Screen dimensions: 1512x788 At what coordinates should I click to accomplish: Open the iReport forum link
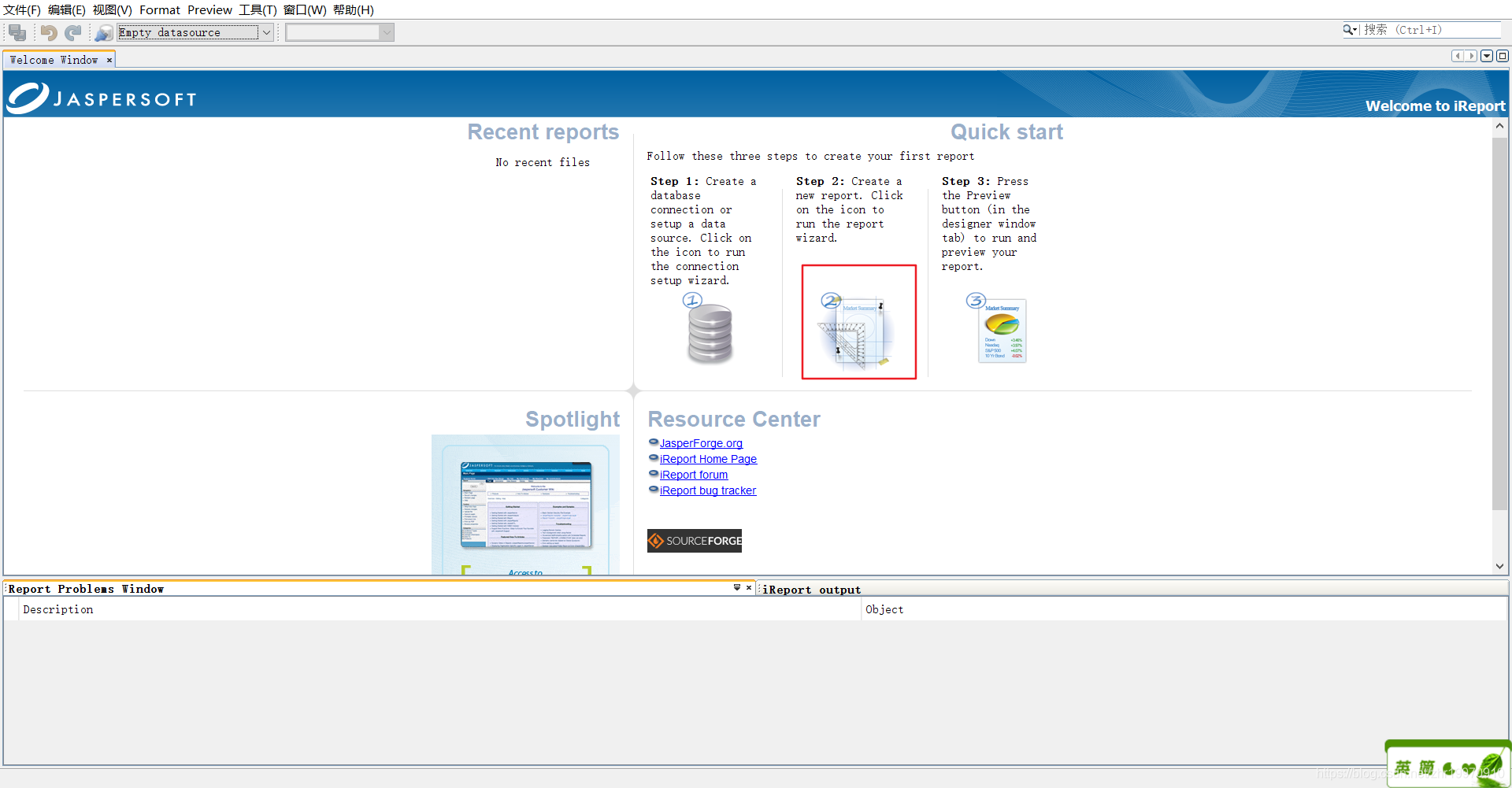click(x=694, y=475)
